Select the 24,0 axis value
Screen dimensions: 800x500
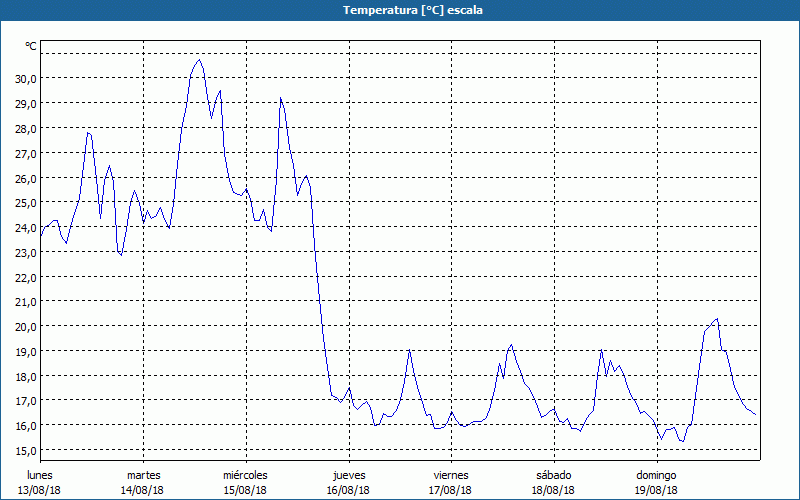click(26, 228)
